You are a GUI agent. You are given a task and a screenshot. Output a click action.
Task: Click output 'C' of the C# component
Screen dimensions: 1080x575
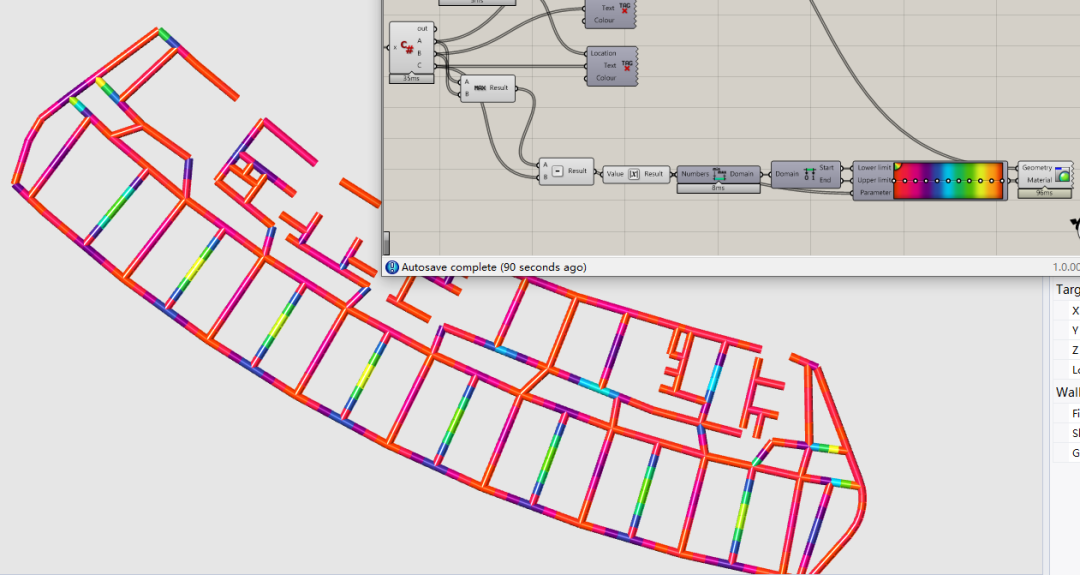[x=419, y=65]
